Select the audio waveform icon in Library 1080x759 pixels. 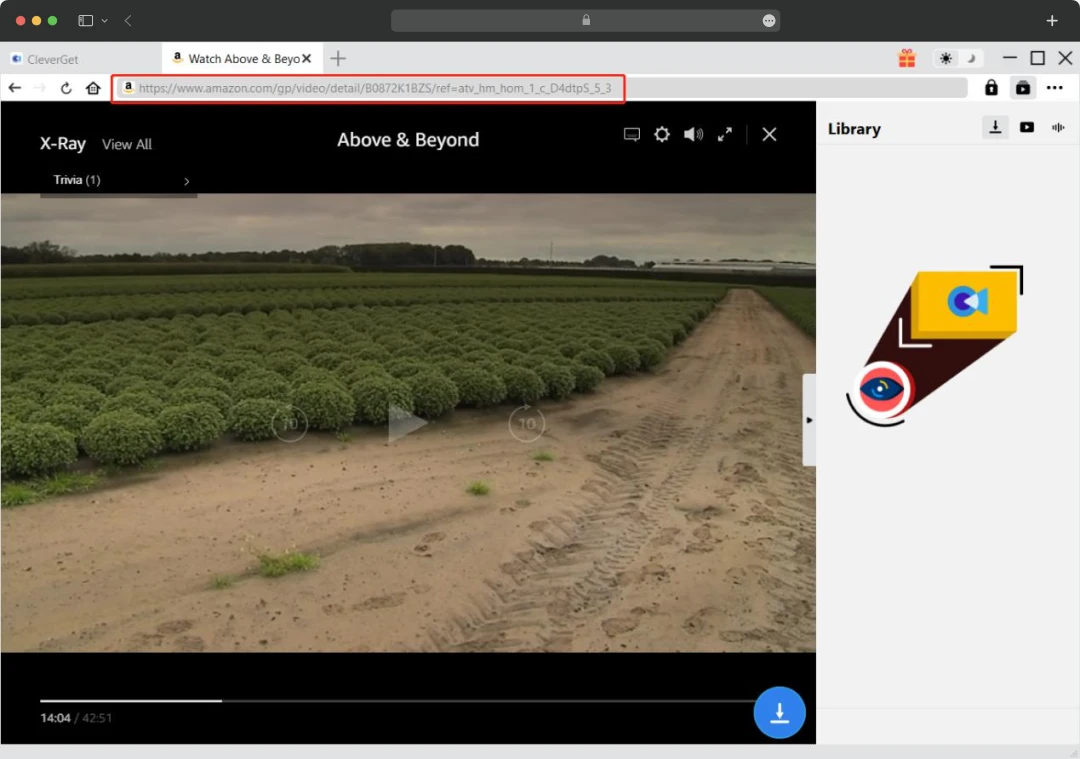pos(1058,127)
